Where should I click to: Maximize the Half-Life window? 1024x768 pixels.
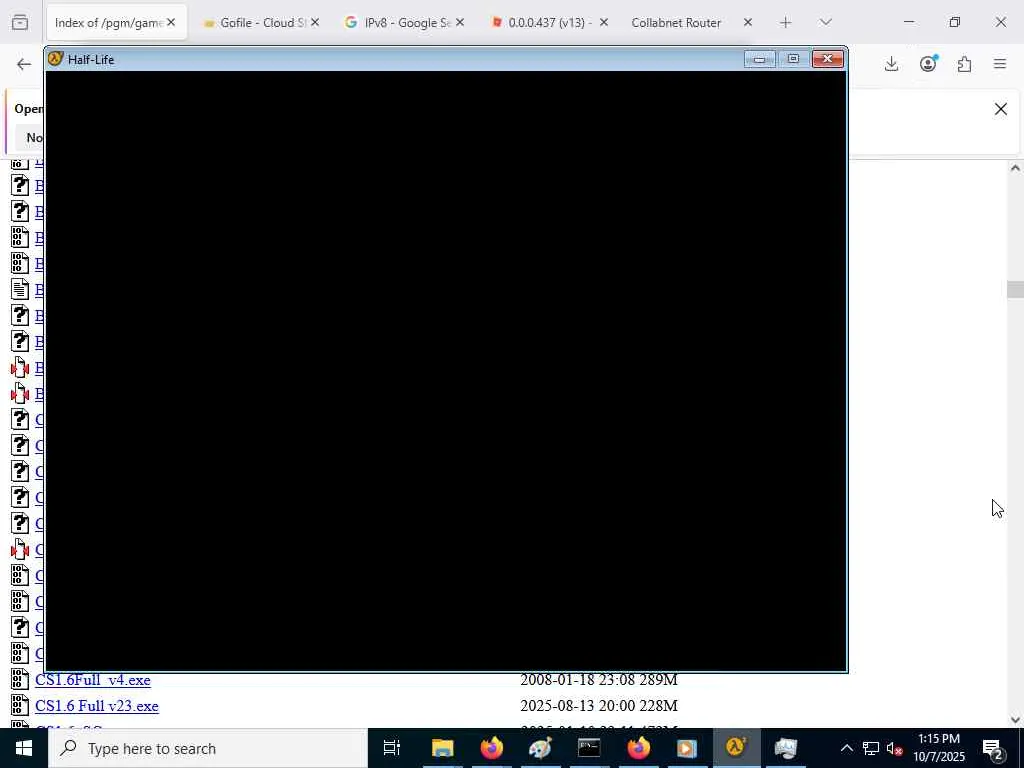pos(793,59)
